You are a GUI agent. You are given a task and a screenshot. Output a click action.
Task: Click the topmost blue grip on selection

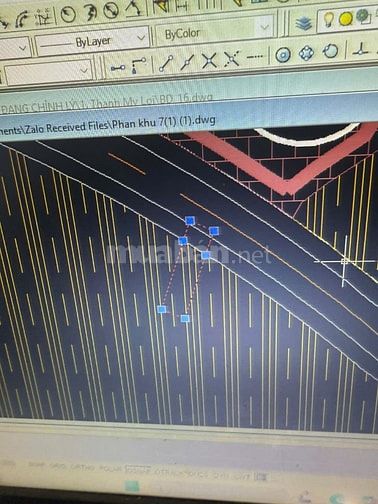[190, 220]
